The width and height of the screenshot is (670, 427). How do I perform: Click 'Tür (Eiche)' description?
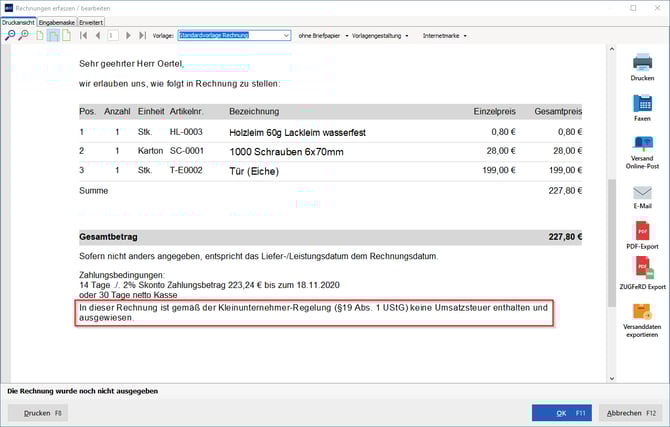(x=254, y=171)
